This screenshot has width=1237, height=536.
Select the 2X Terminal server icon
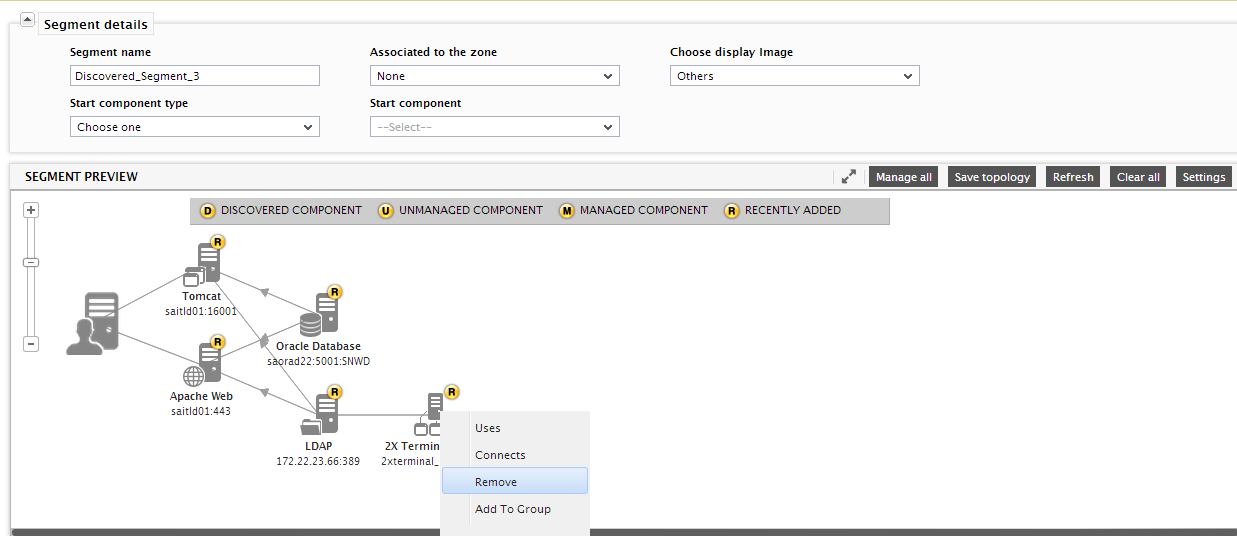pyautogui.click(x=429, y=416)
